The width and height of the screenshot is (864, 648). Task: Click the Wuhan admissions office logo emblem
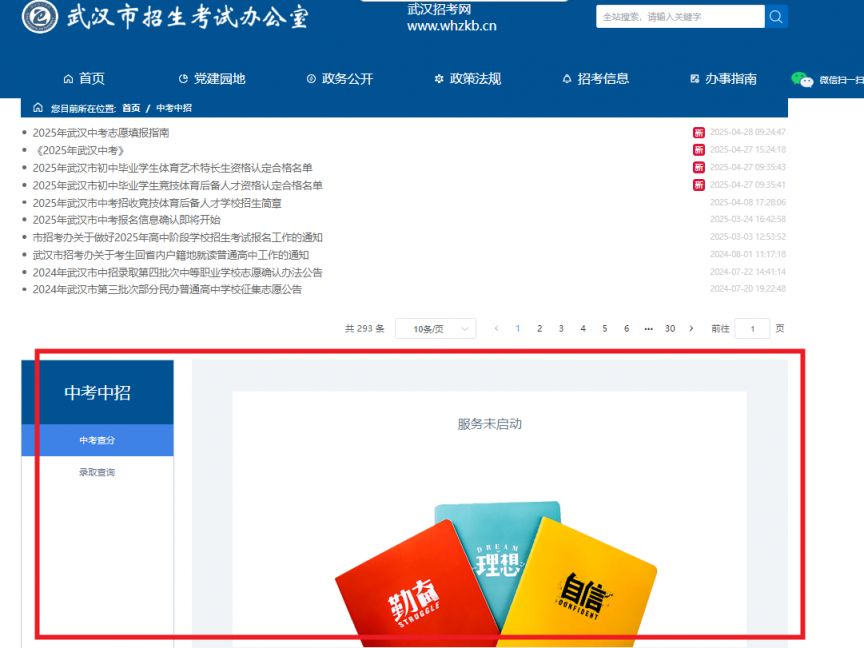pos(40,17)
